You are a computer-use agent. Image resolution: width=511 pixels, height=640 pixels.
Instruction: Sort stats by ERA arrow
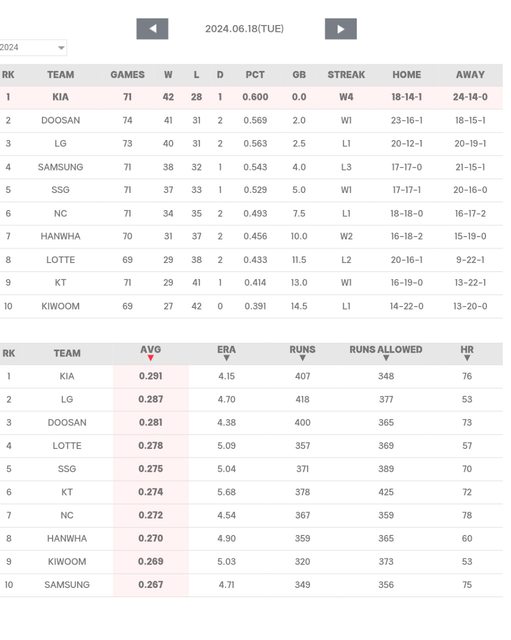click(227, 358)
